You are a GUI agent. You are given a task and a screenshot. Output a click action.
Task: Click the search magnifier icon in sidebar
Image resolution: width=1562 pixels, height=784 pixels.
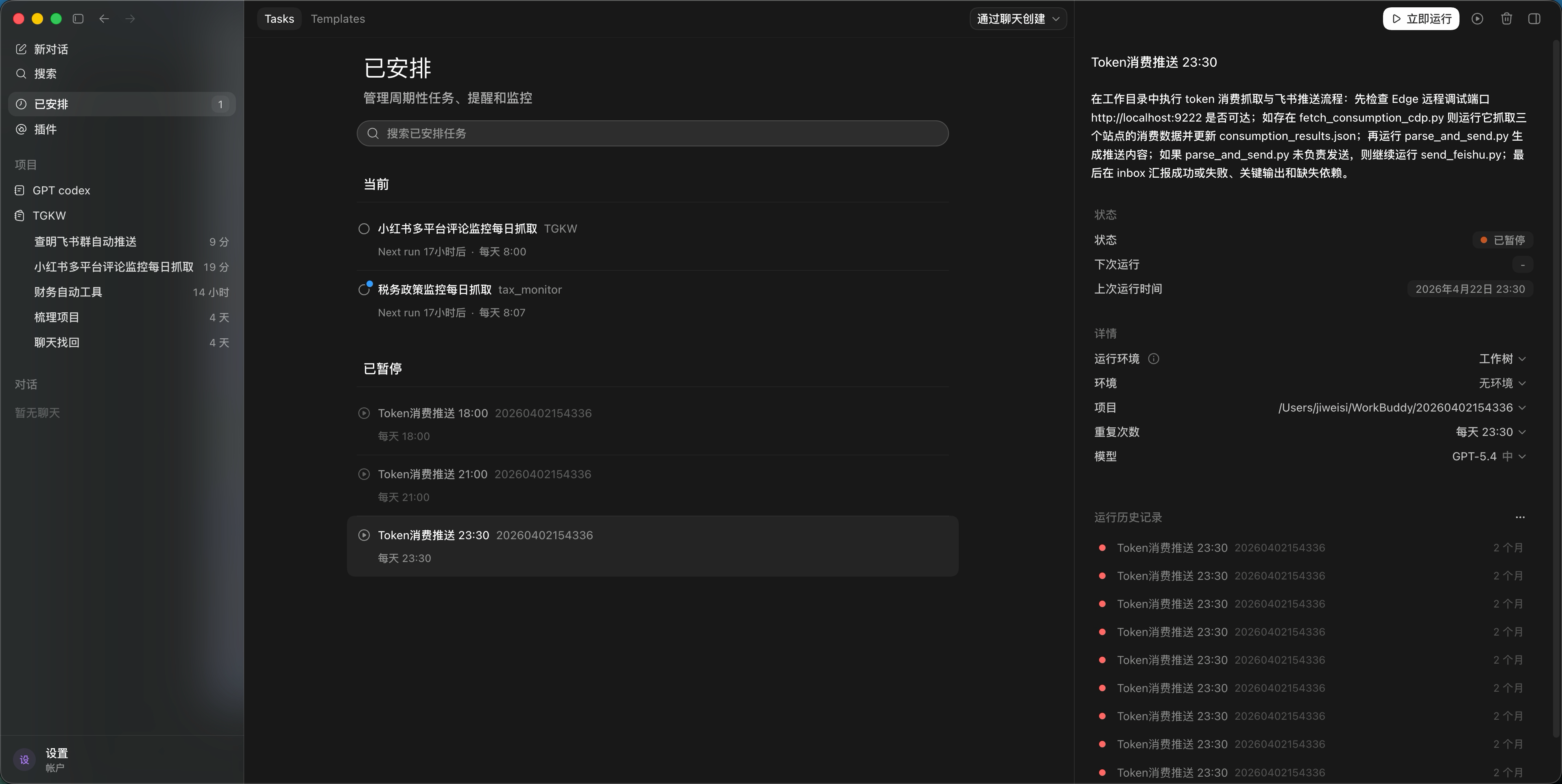[21, 73]
